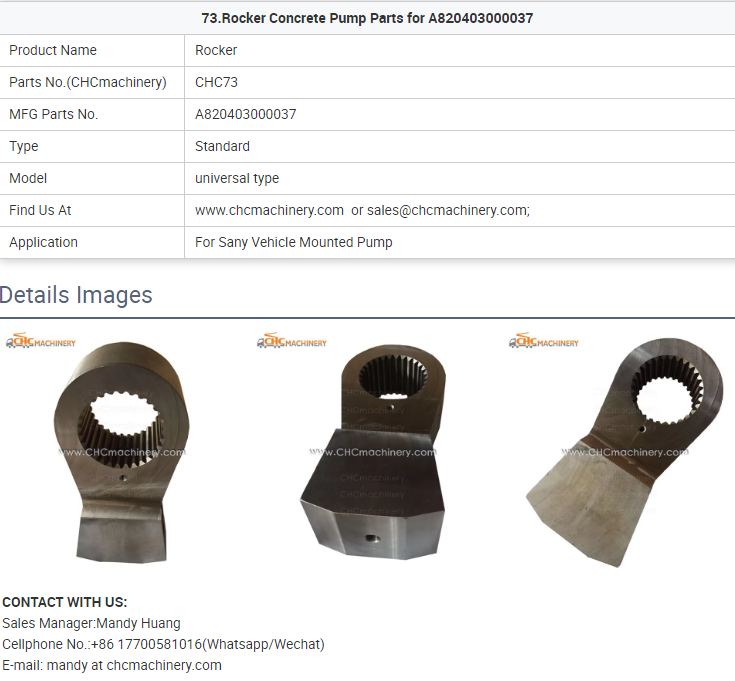This screenshot has height=681, width=735.
Task: Click CHC Machinery logo above middle image
Action: (292, 341)
